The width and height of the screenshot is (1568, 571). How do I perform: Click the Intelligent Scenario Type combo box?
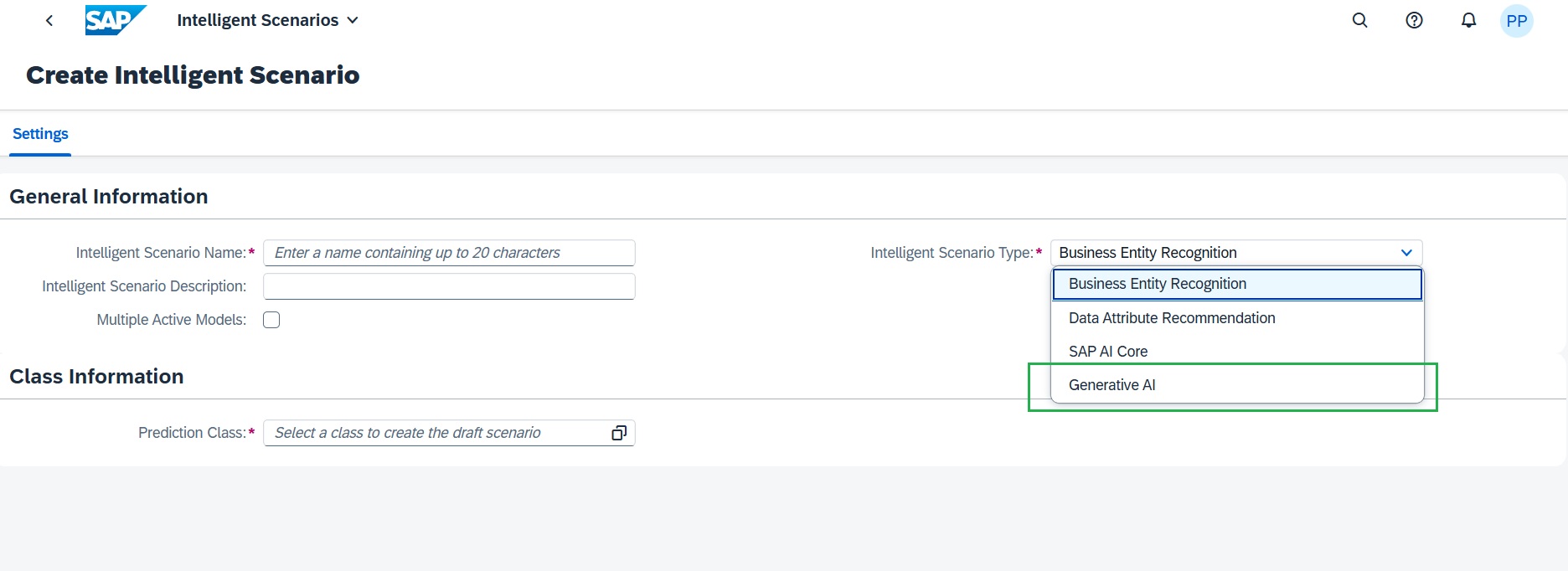click(1236, 253)
